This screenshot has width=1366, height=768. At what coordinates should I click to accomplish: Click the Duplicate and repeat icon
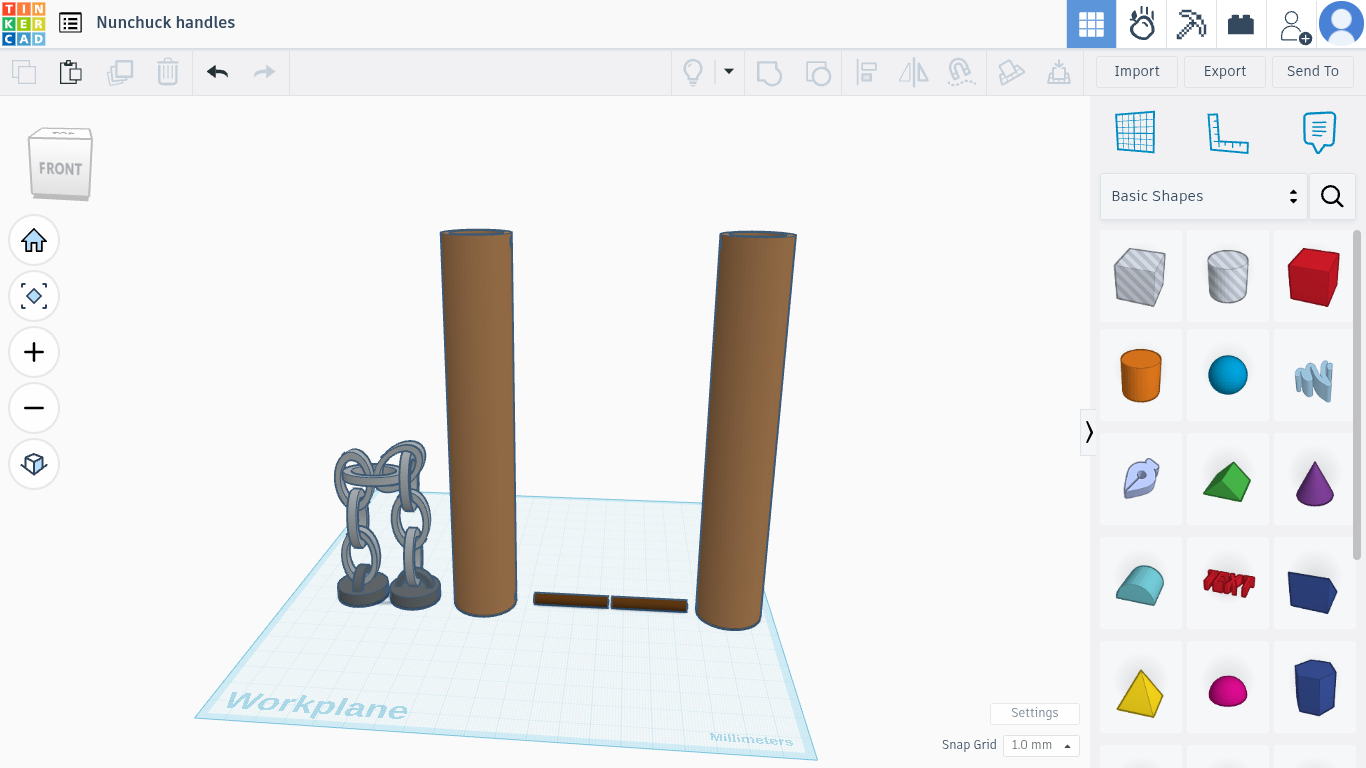click(x=120, y=72)
